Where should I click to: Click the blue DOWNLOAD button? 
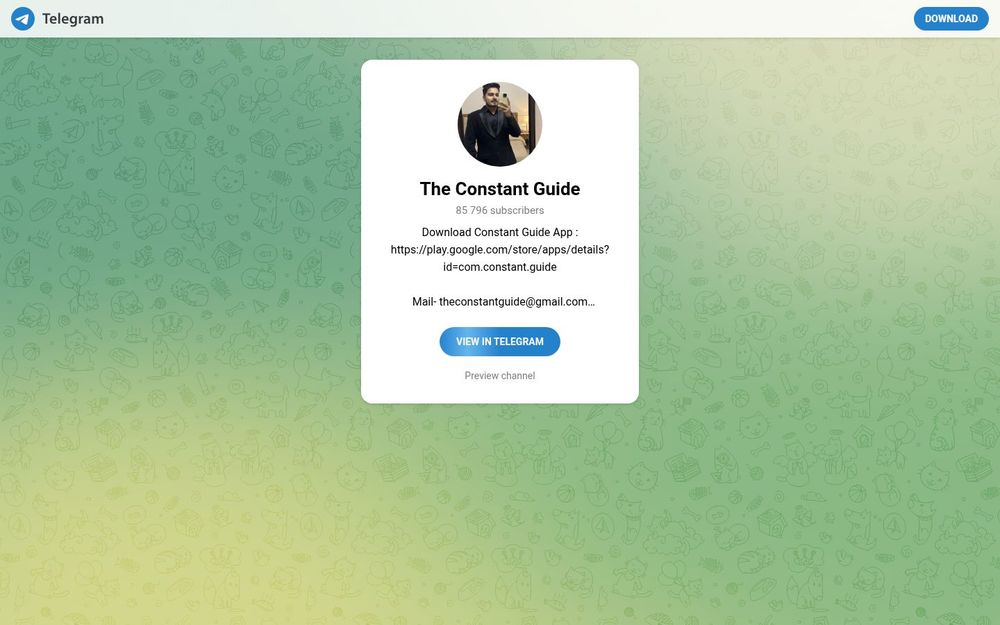951,18
